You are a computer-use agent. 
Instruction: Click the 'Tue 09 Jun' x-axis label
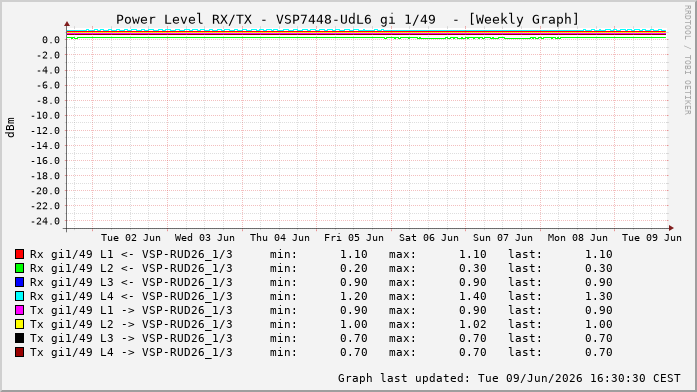(x=652, y=238)
